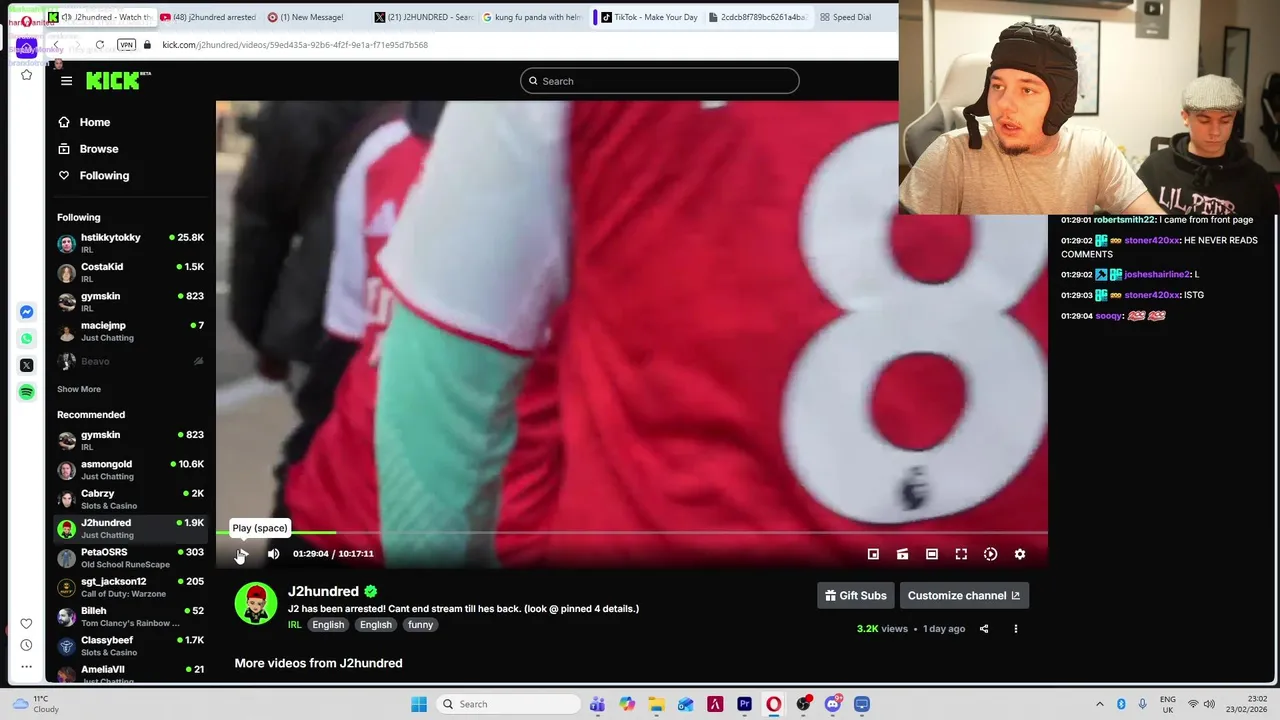Toggle theater mode in the video player
The width and height of the screenshot is (1280, 720).
(x=932, y=554)
